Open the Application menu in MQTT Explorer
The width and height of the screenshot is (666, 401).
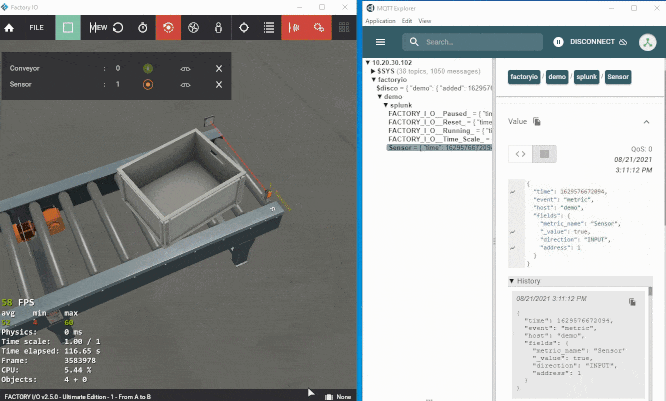point(380,21)
